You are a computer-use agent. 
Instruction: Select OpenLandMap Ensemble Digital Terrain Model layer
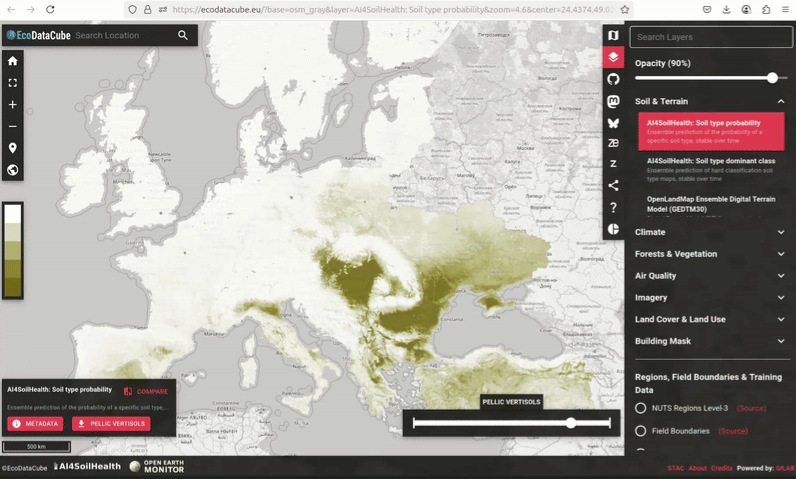click(711, 204)
